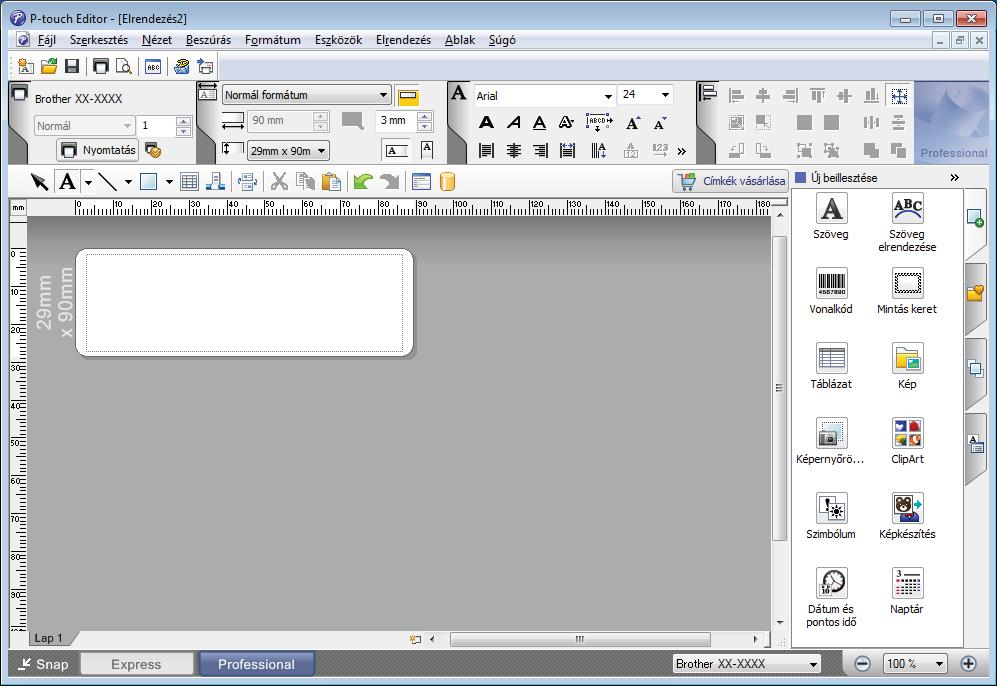The width and height of the screenshot is (997, 686).
Task: Click the yellow label color swatch
Action: [x=408, y=97]
